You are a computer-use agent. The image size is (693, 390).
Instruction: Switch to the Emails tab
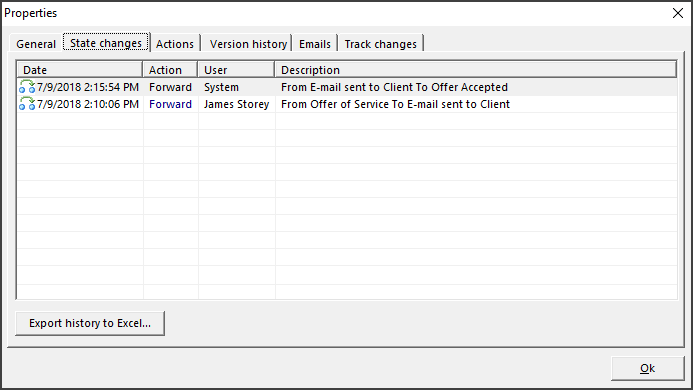coord(315,44)
